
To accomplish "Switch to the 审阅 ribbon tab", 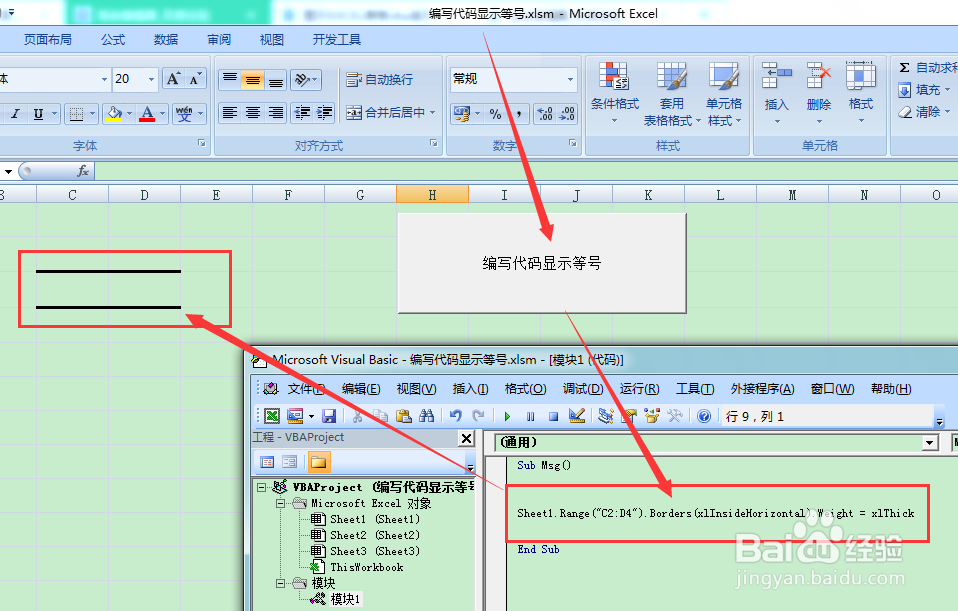I will 219,40.
